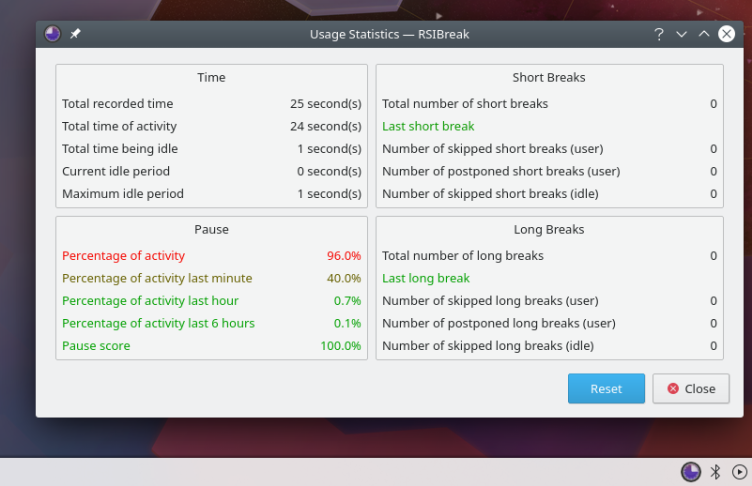This screenshot has width=752, height=486.
Task: Pin the window on all desktops
Action: click(x=76, y=34)
